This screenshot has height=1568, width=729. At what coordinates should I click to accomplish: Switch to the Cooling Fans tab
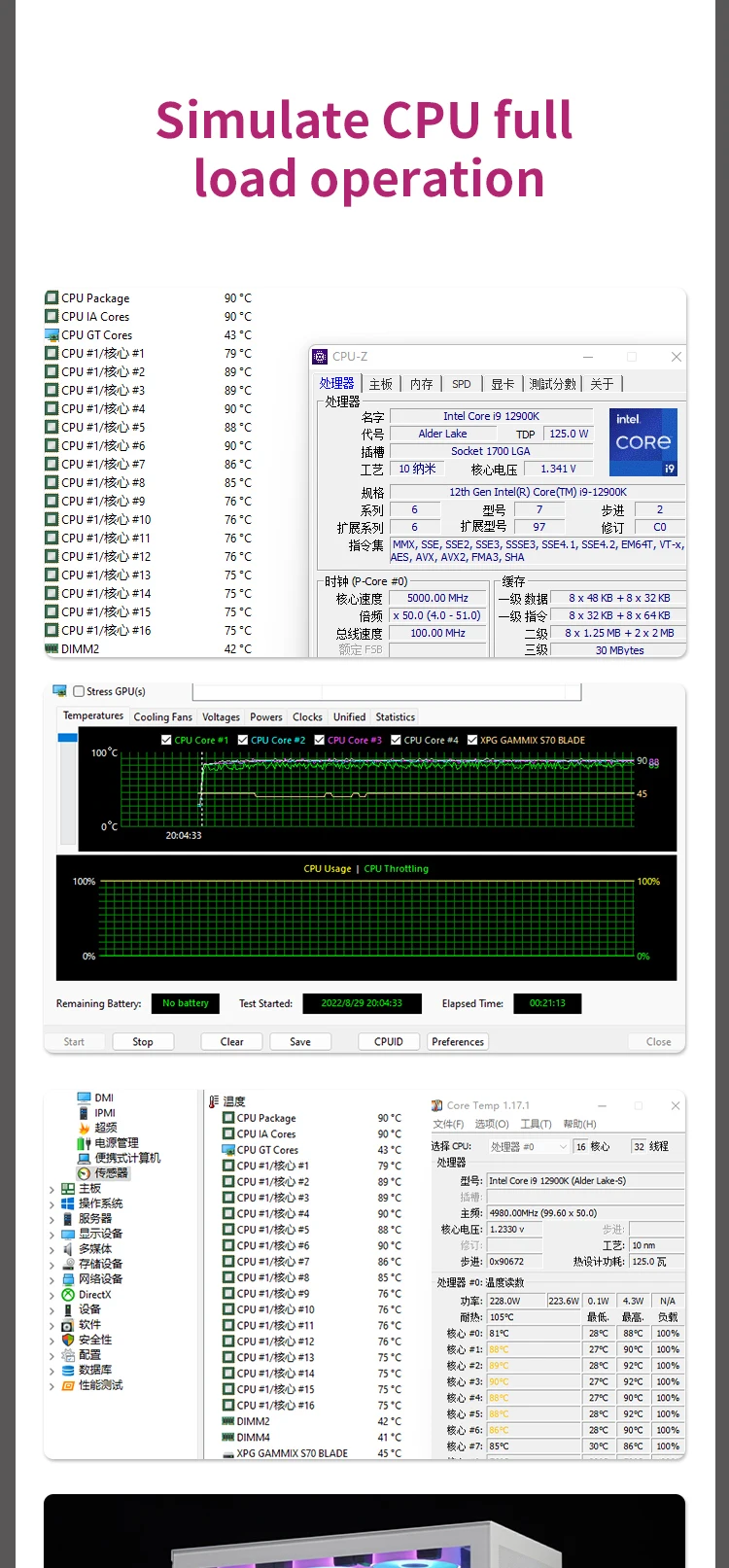coord(162,717)
